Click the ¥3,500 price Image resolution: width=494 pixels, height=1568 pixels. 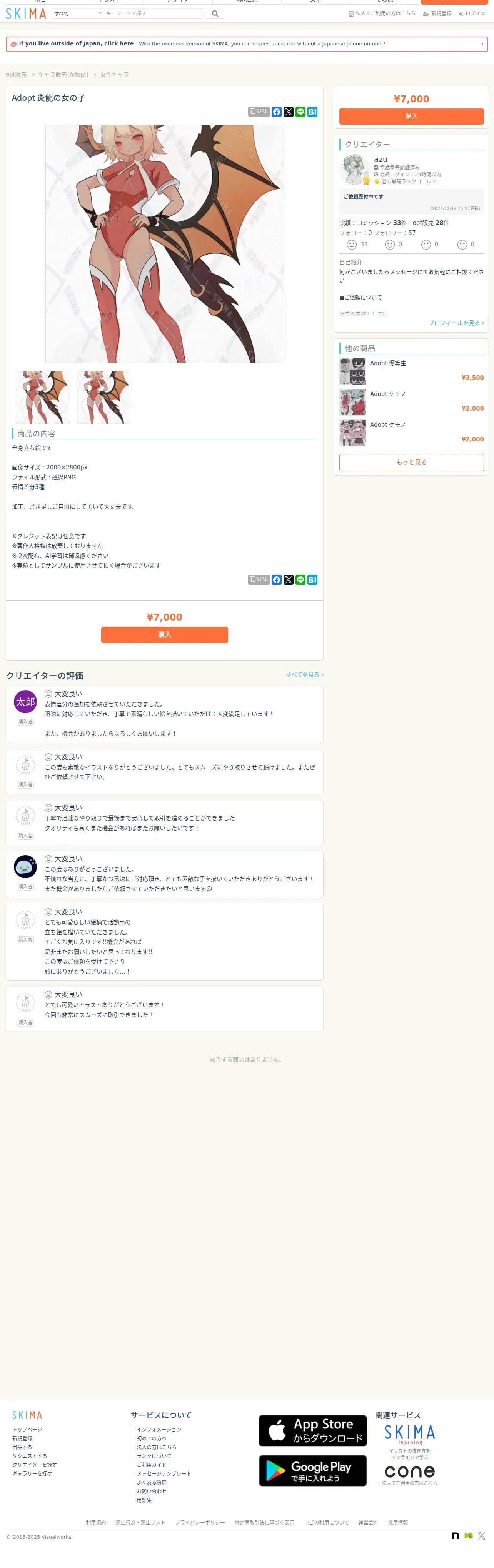click(x=473, y=378)
